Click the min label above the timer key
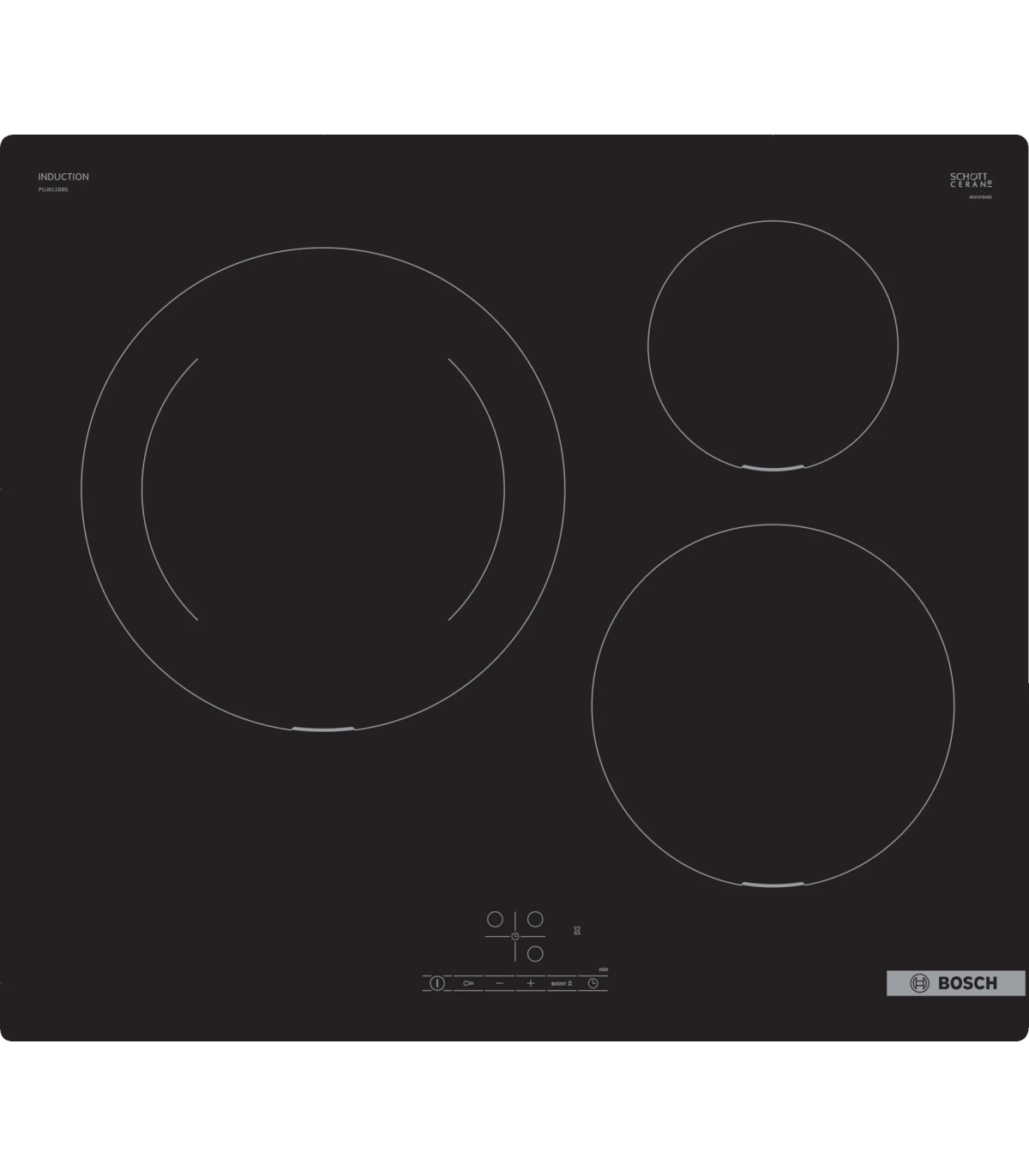Viewport: 1029px width, 1176px height. pos(604,969)
